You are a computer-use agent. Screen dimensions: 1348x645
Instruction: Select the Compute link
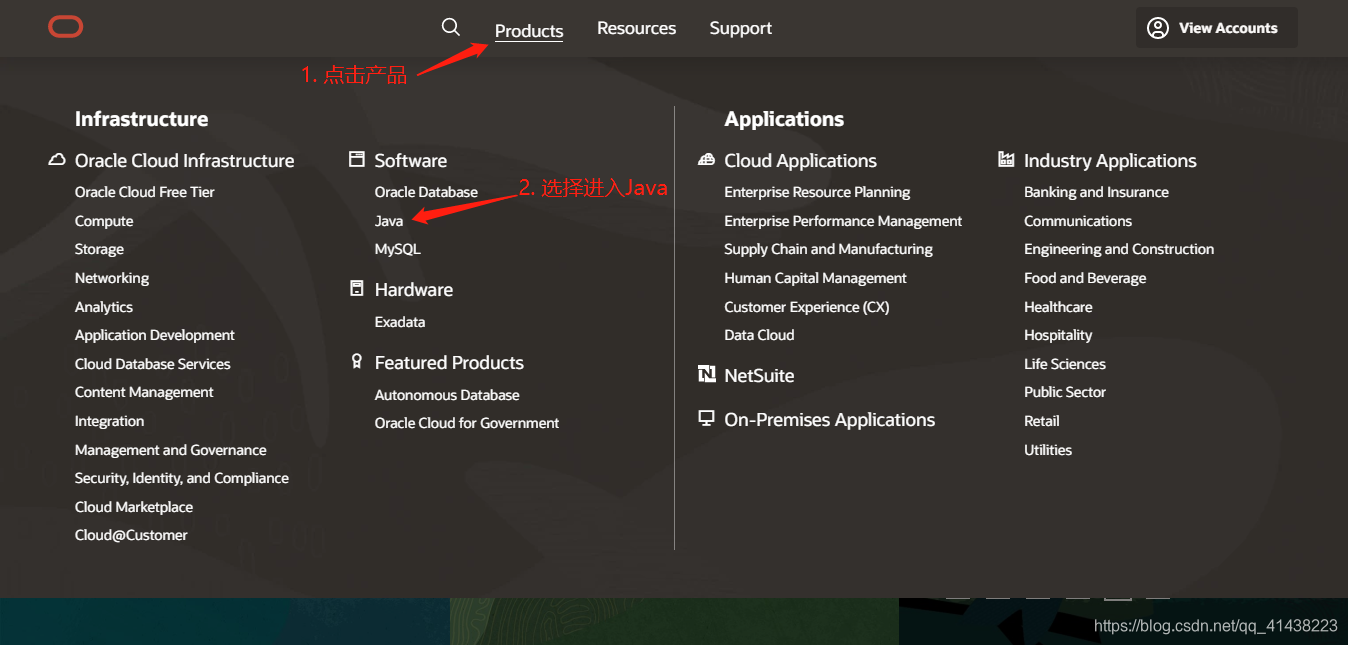tap(104, 221)
